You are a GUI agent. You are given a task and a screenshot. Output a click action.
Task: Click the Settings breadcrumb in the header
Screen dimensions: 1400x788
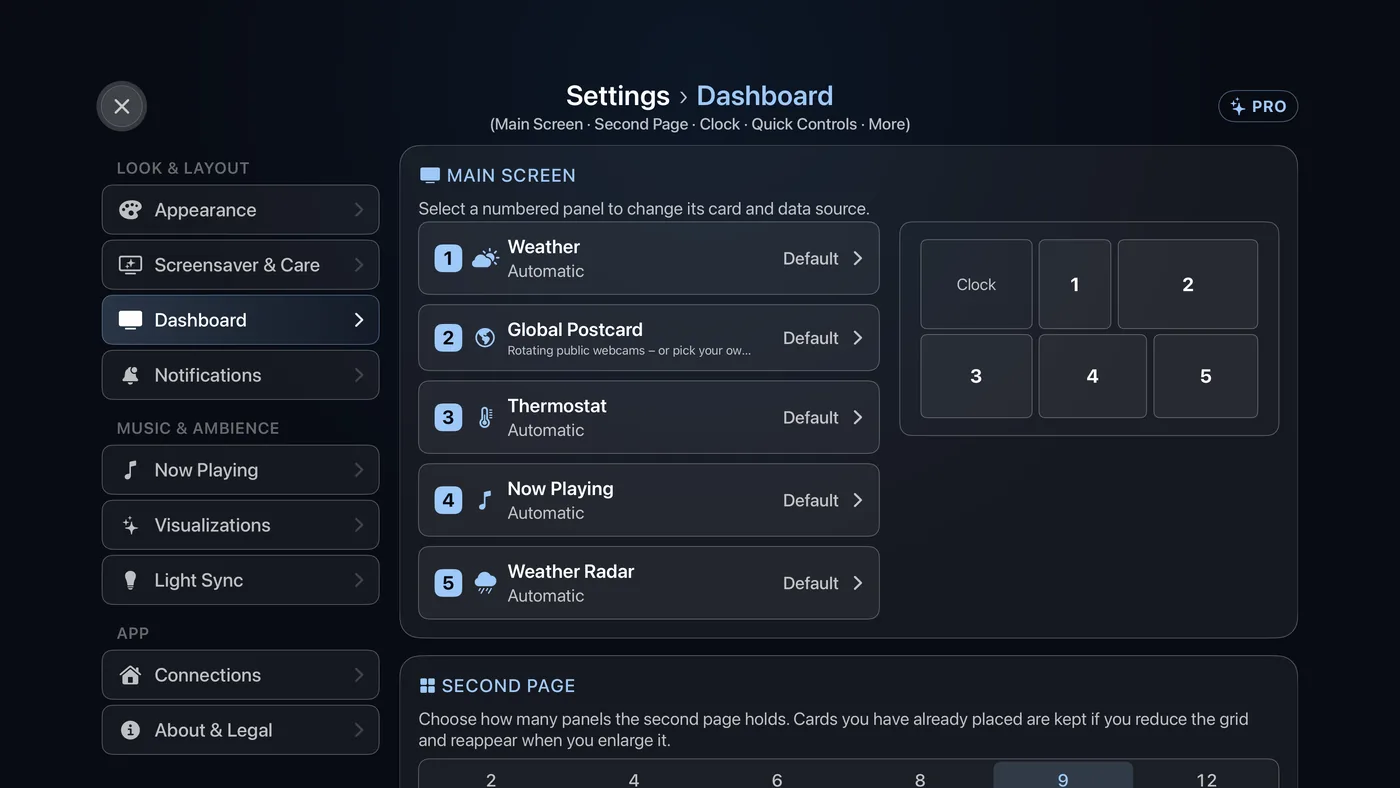[x=618, y=96]
